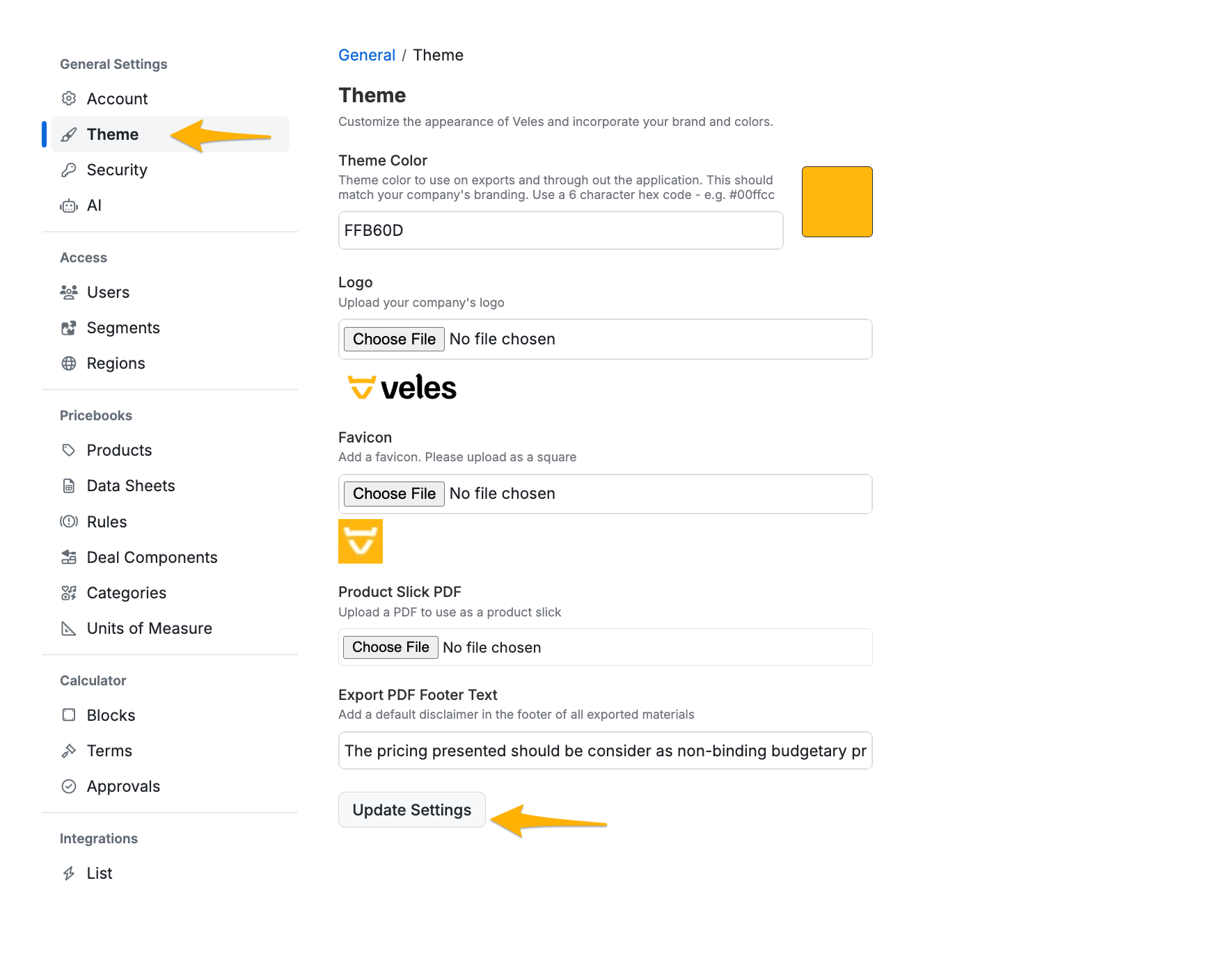Open AI settings via robot icon

click(x=69, y=205)
